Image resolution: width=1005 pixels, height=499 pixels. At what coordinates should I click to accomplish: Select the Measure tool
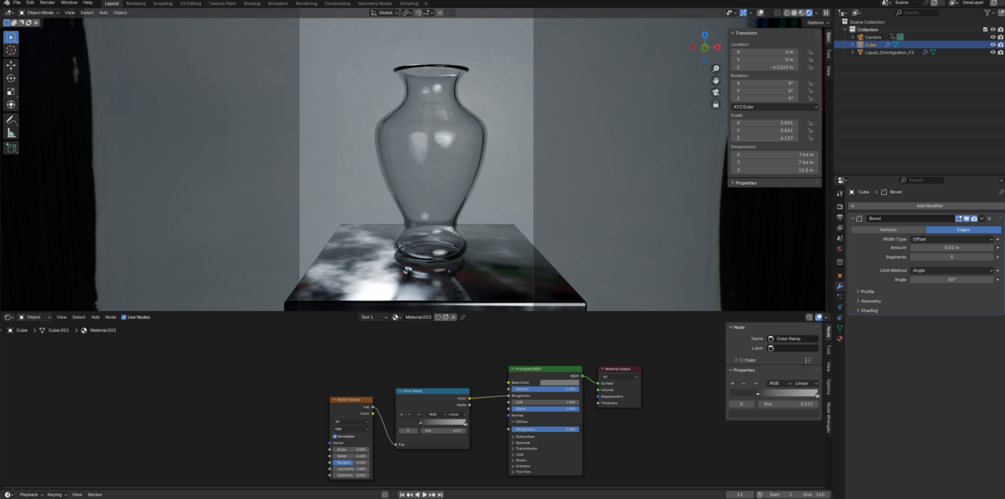click(11, 133)
